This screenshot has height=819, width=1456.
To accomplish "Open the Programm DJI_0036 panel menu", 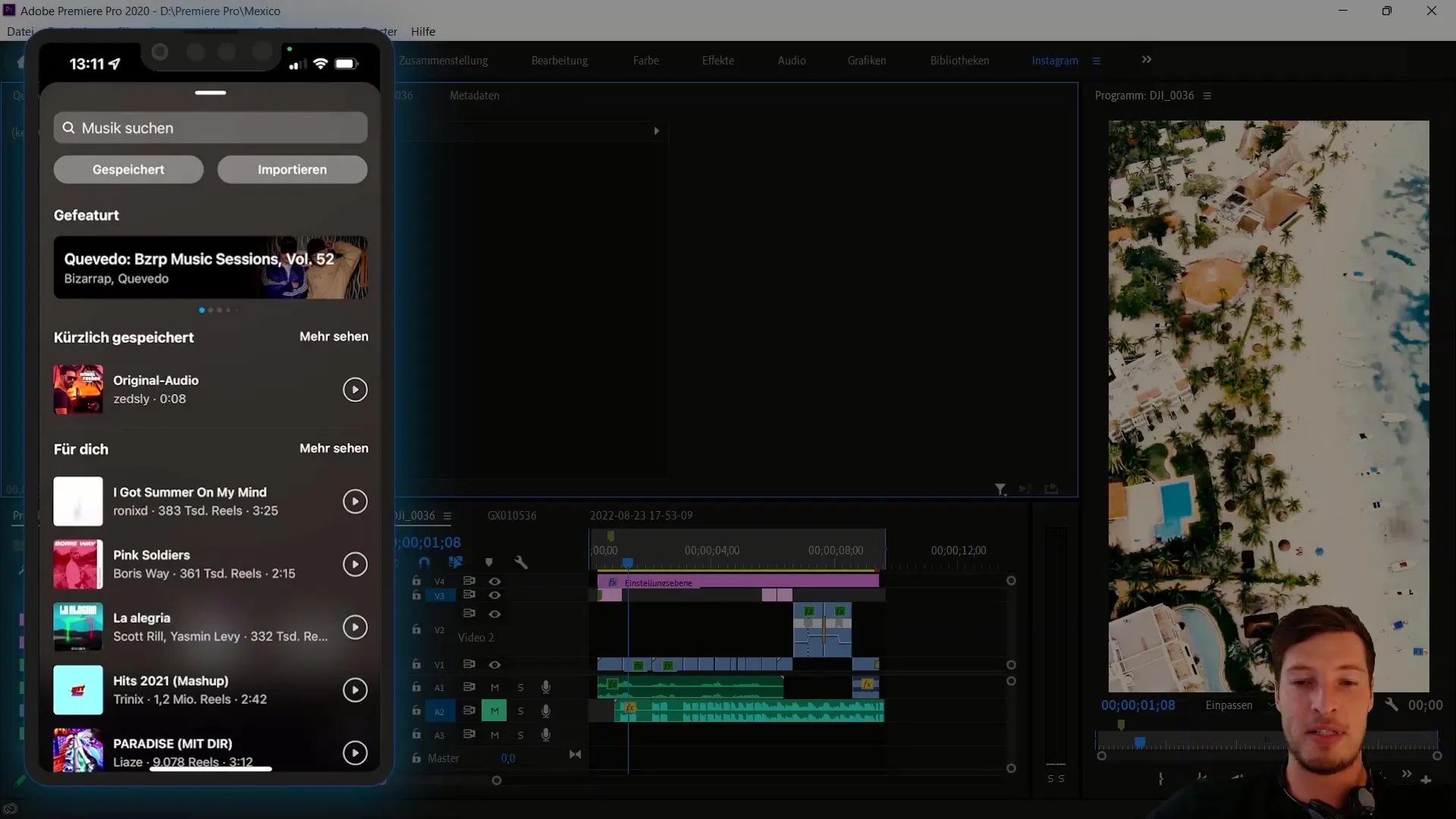I will (1207, 96).
